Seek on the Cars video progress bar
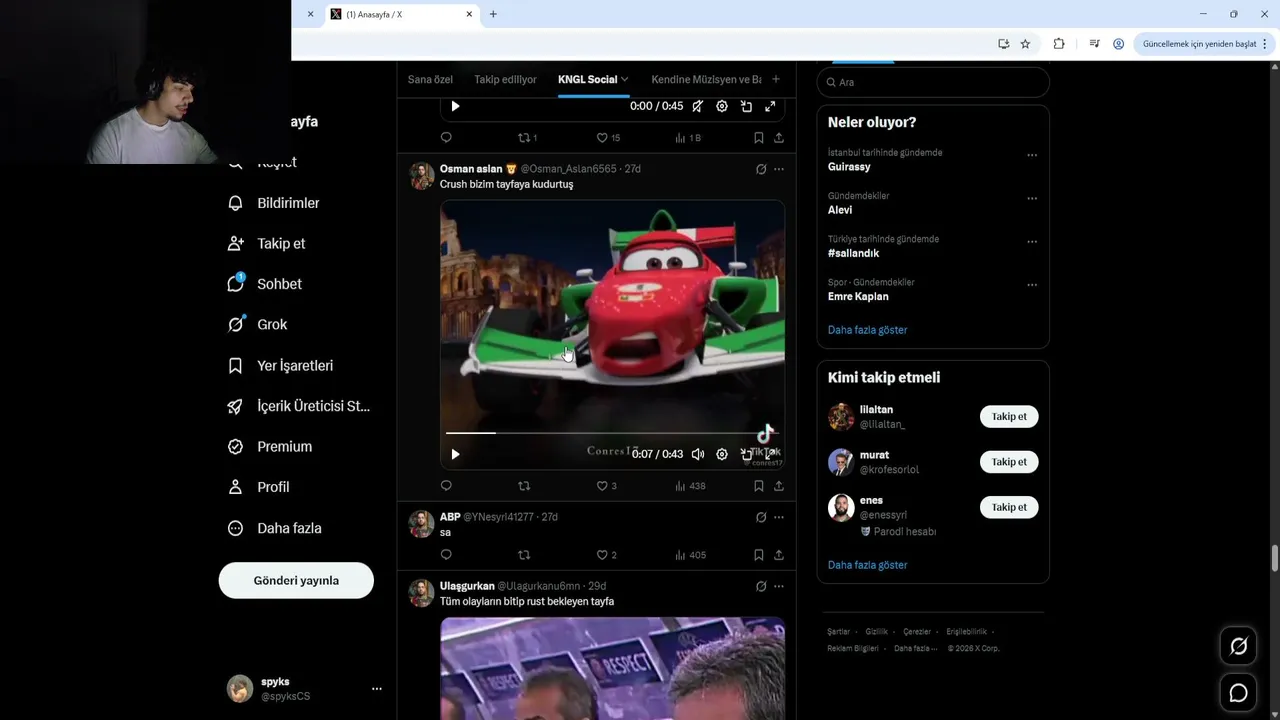Image resolution: width=1280 pixels, height=720 pixels. click(x=612, y=433)
